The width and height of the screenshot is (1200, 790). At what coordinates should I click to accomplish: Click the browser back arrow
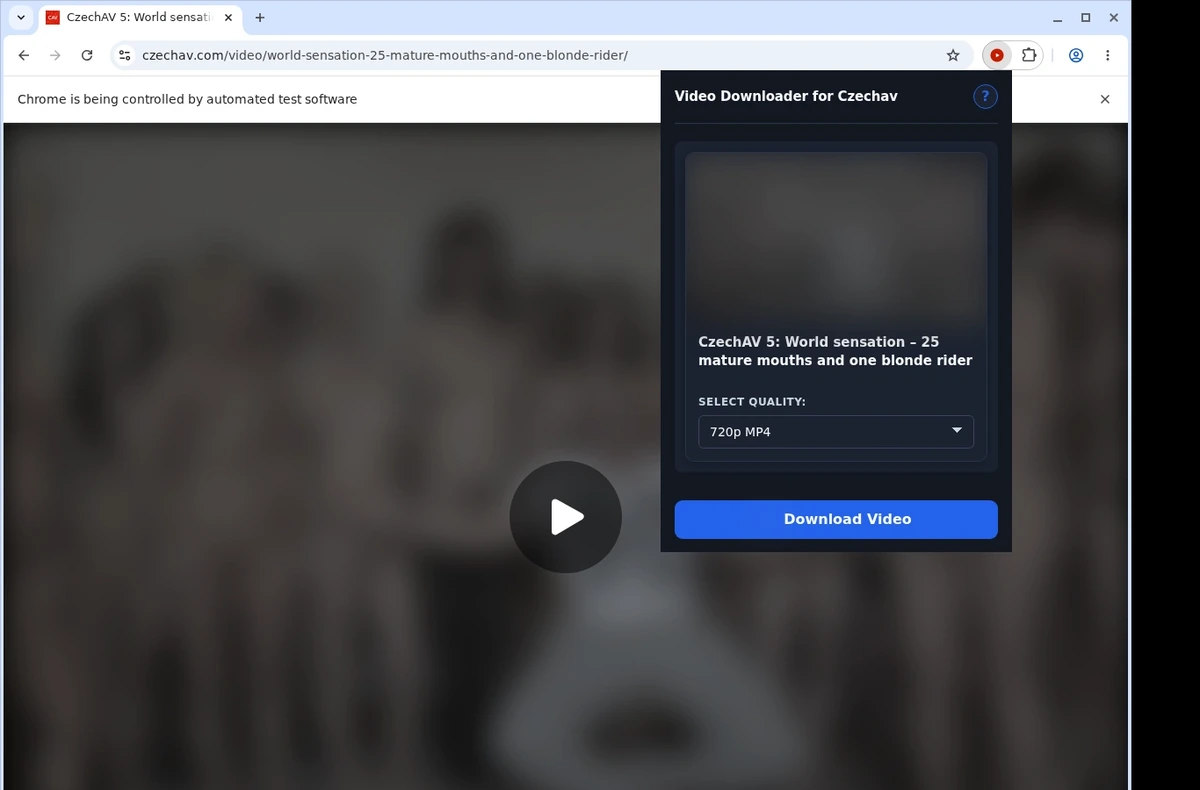24,56
